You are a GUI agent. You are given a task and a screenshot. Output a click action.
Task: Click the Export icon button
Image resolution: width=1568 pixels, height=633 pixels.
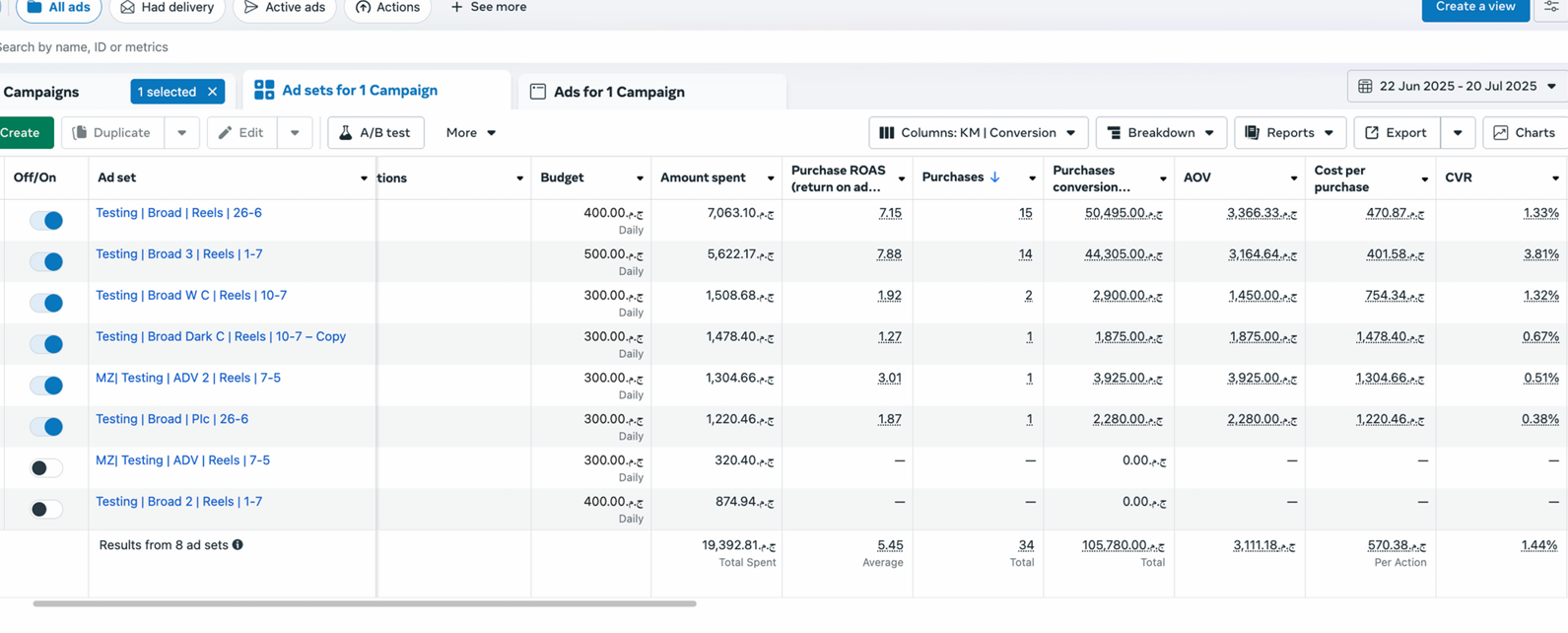1396,133
